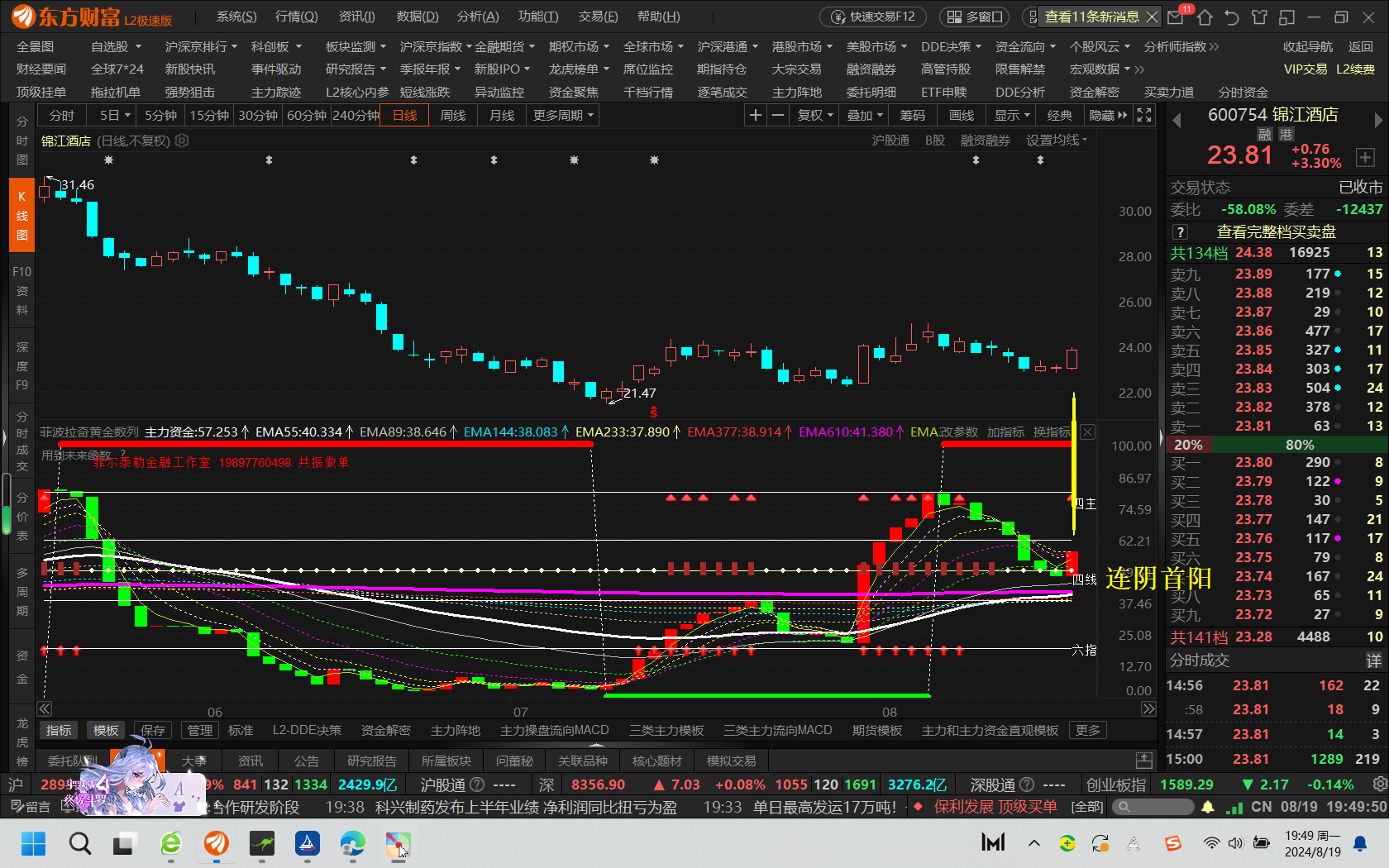Image resolution: width=1389 pixels, height=868 pixels.
Task: Open 更多周期 dropdown
Action: point(563,116)
